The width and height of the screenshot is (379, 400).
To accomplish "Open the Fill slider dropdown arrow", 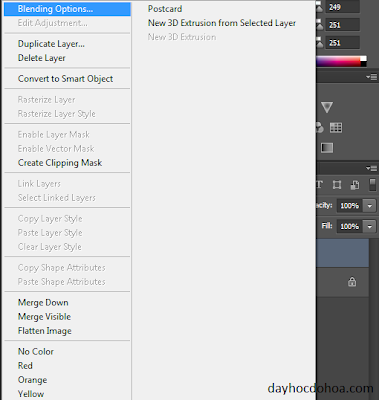I will pos(370,227).
